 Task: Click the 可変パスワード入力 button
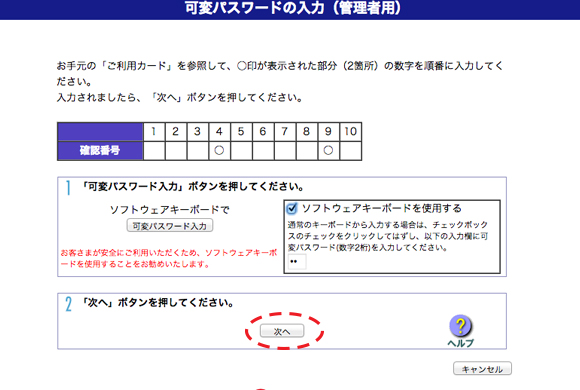tap(170, 226)
